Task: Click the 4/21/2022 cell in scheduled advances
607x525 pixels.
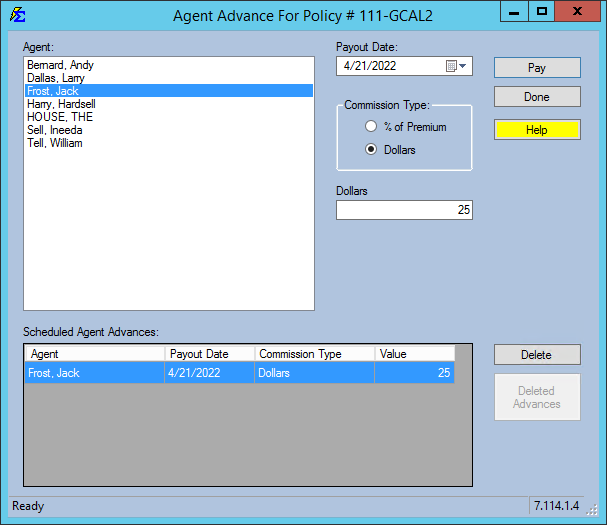Action: pos(209,373)
